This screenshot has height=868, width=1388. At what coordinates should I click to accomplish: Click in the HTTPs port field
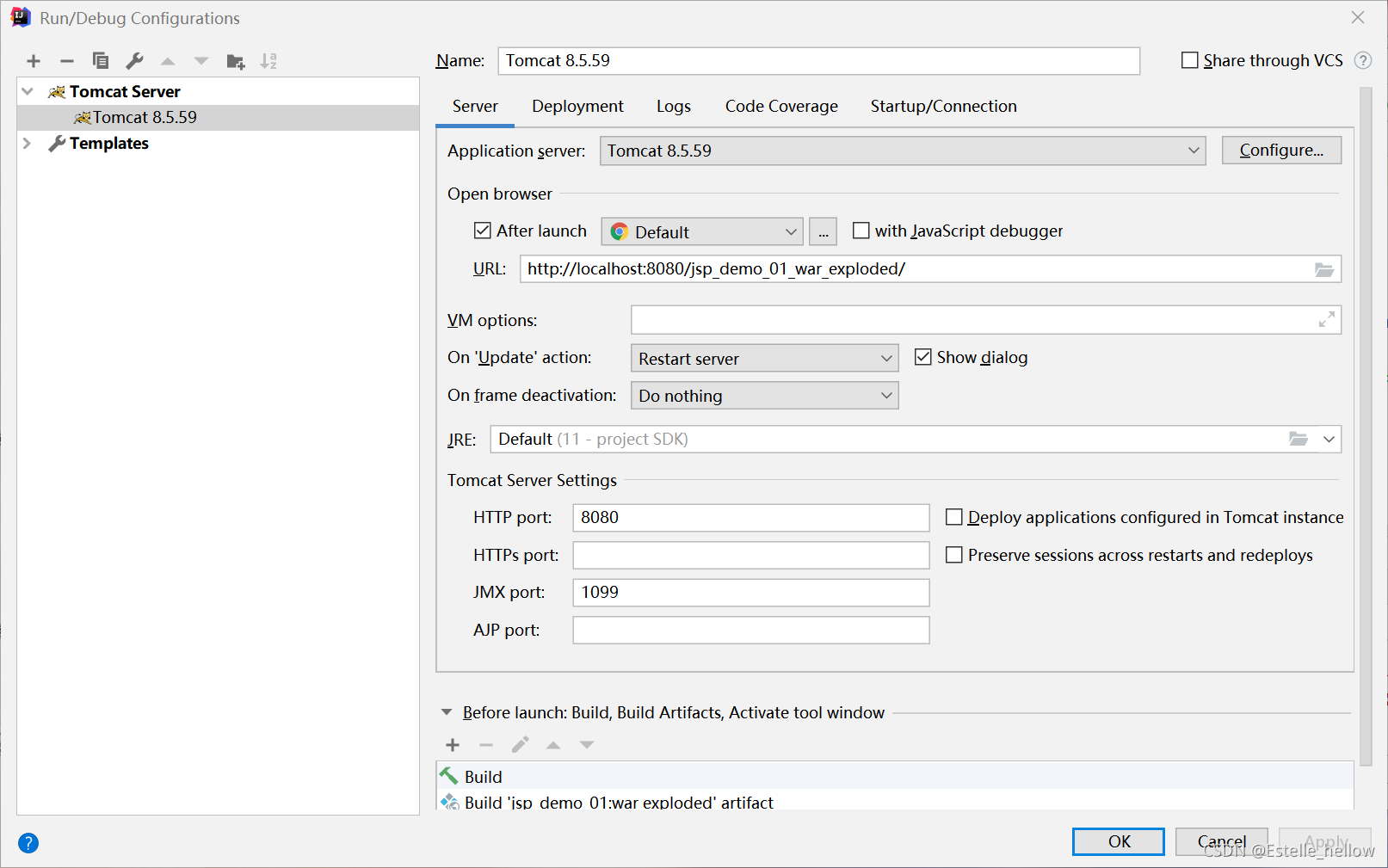point(751,555)
